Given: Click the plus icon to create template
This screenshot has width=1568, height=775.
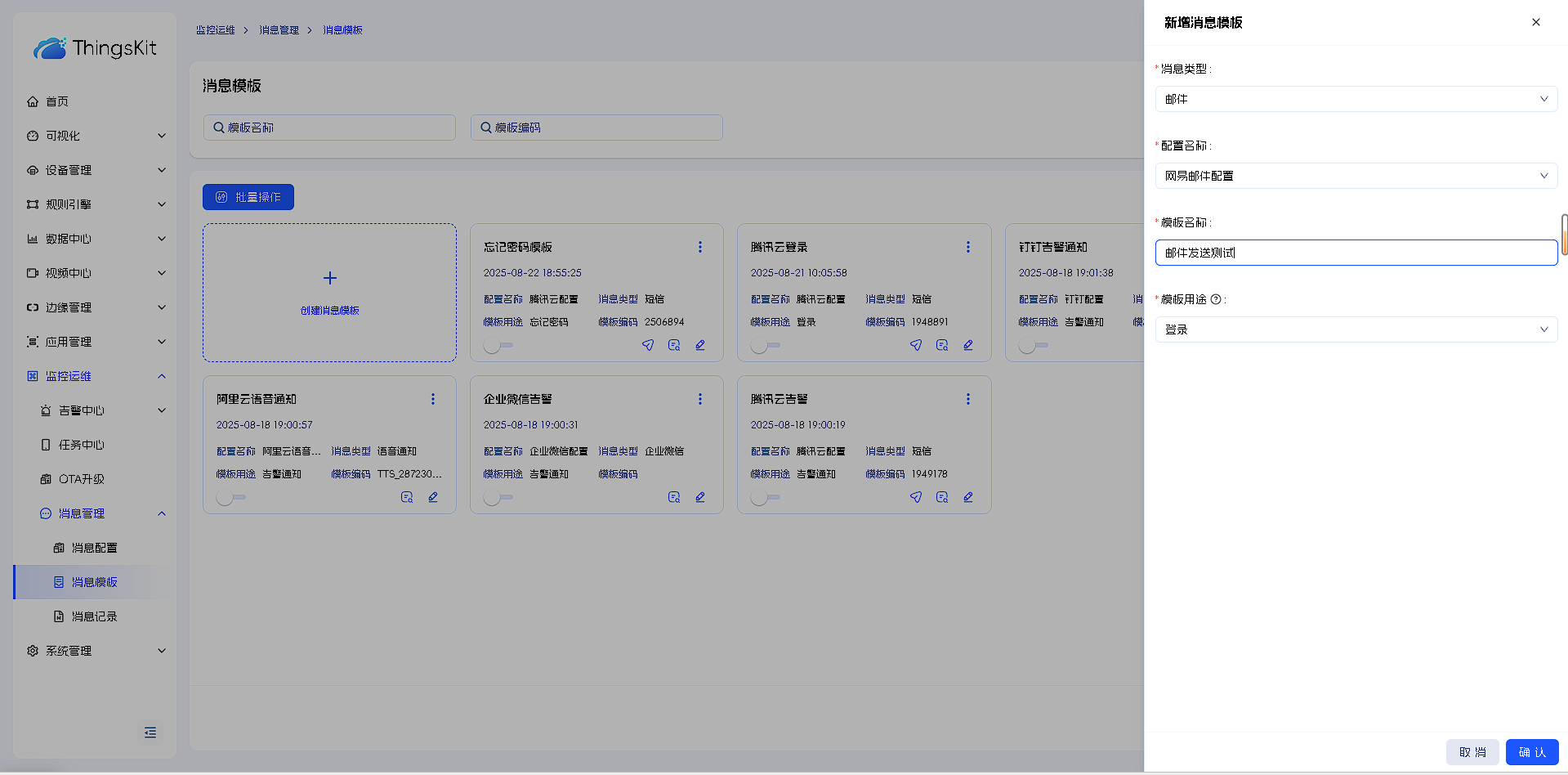Looking at the screenshot, I should (330, 278).
